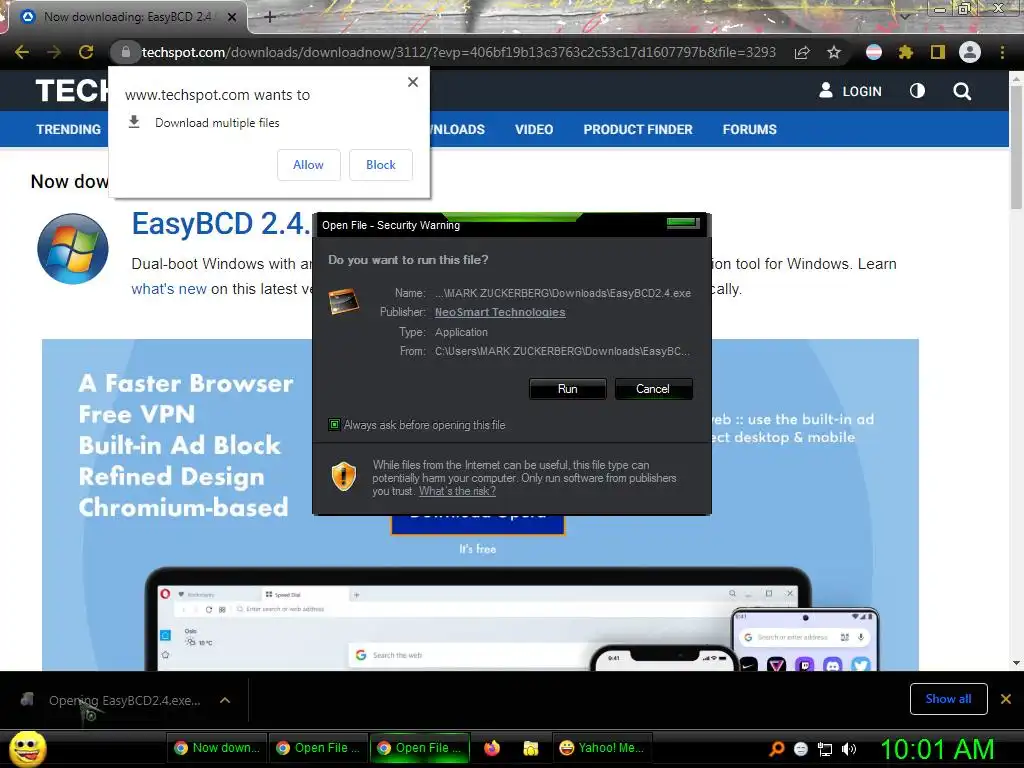1024x768 pixels.
Task: Reload the TechSpot page
Action: point(86,52)
